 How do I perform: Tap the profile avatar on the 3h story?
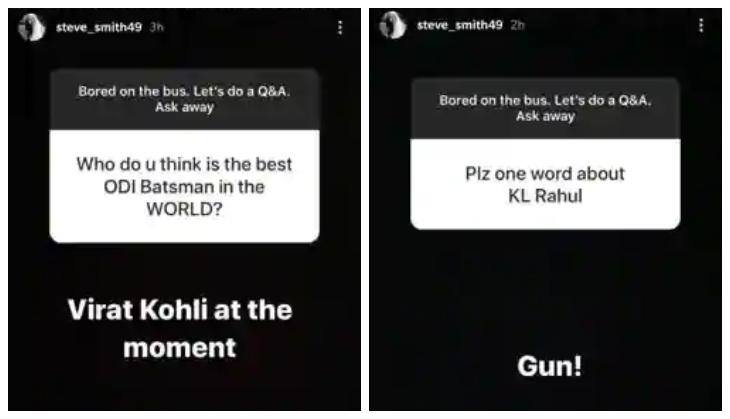pos(31,27)
